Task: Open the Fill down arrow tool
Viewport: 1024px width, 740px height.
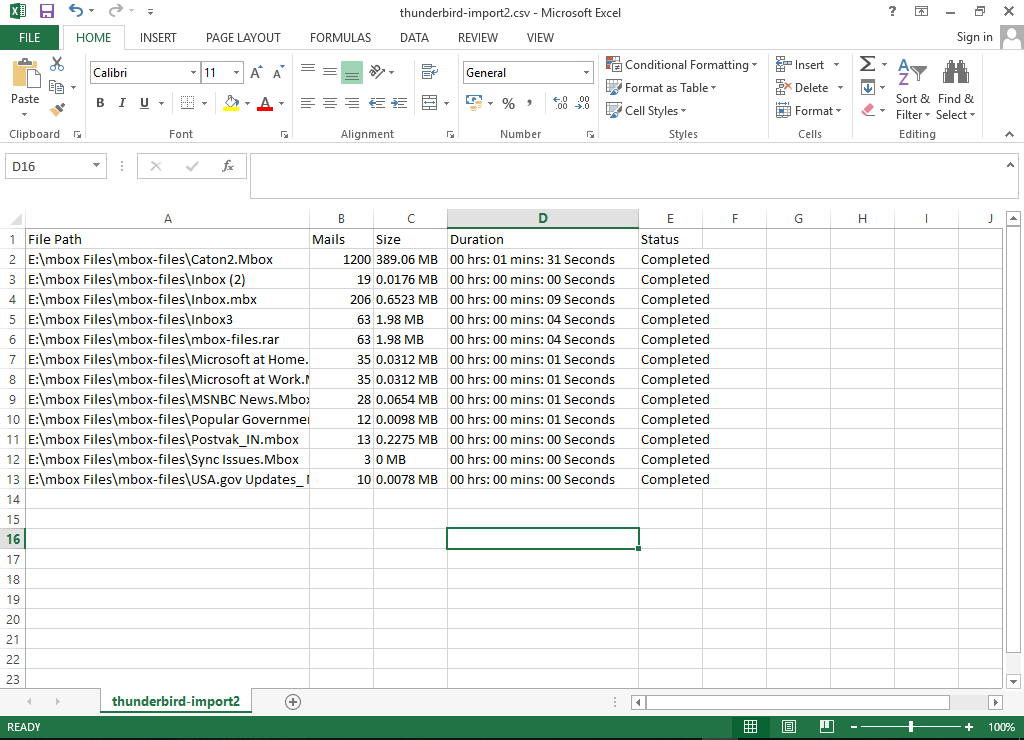Action: 868,88
